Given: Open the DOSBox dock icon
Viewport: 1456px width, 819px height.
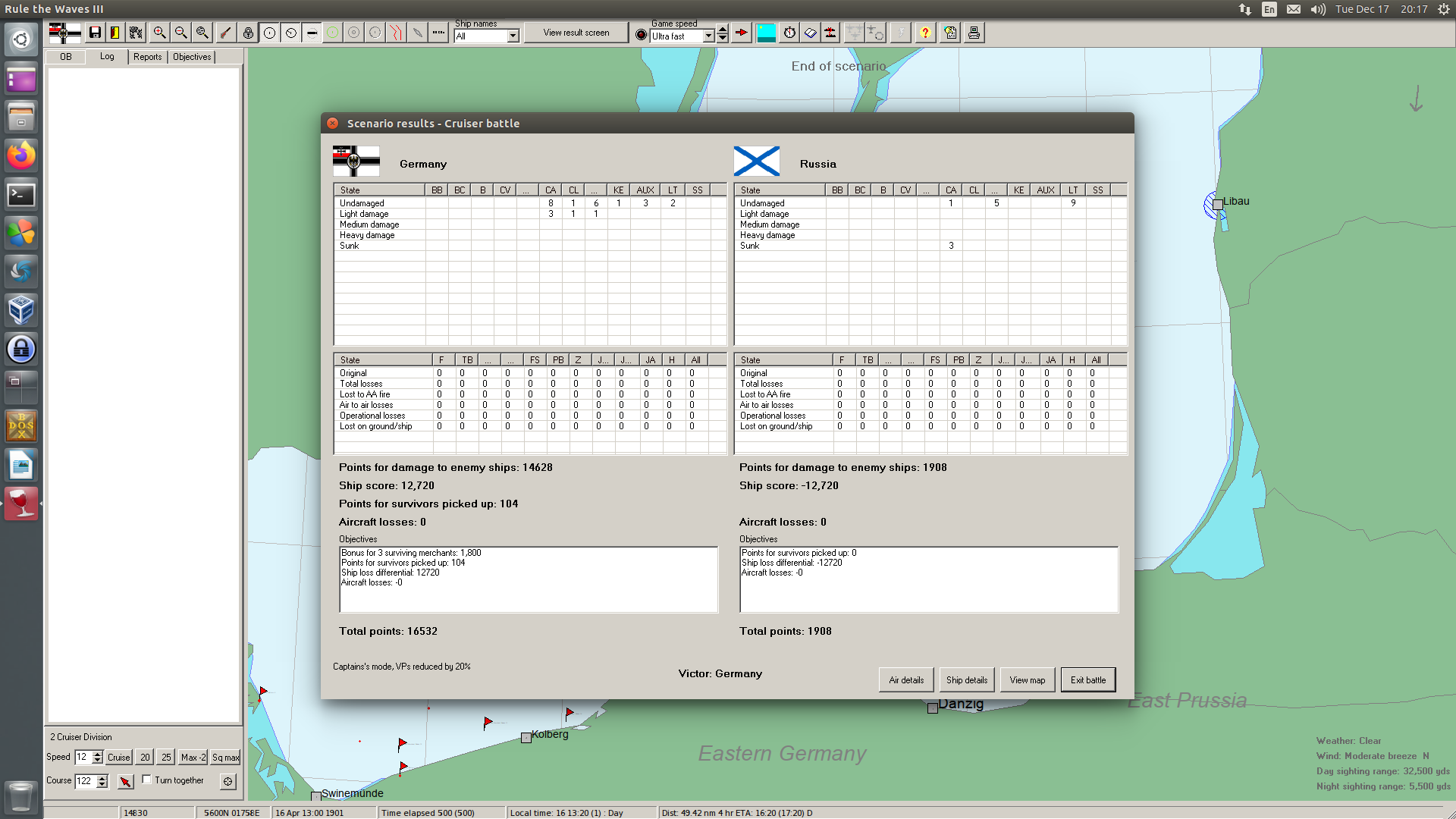Looking at the screenshot, I should tap(21, 426).
